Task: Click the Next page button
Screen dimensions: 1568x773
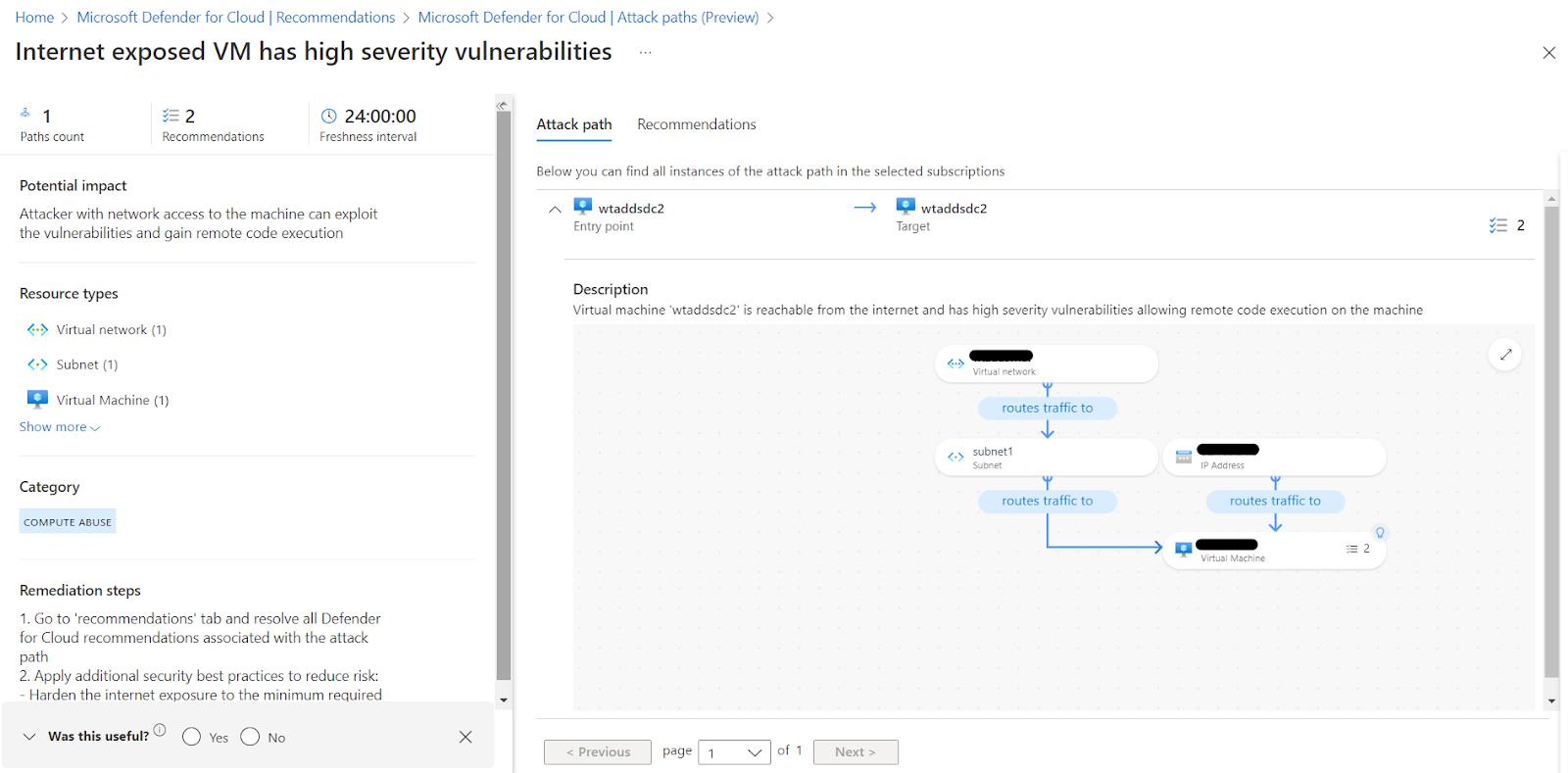Action: [x=855, y=752]
